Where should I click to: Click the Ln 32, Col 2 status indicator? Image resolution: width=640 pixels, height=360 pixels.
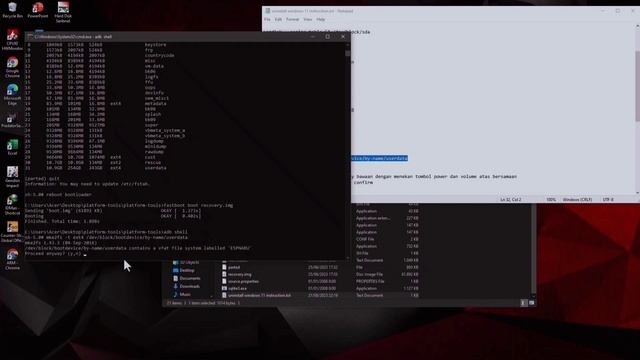coord(511,200)
